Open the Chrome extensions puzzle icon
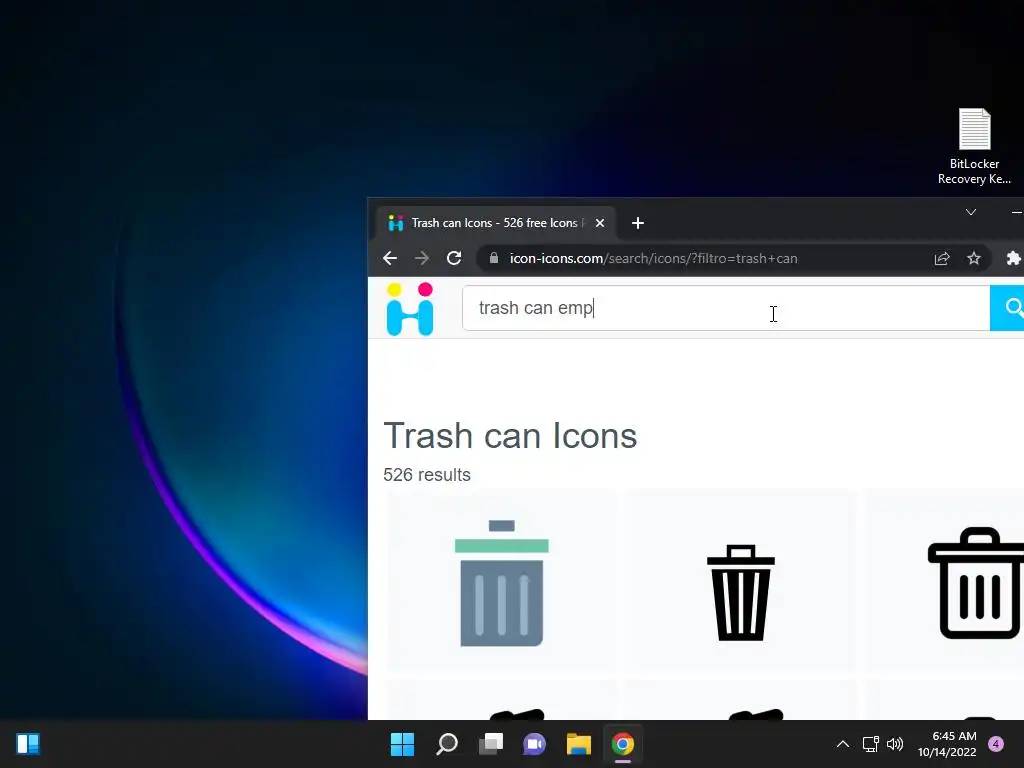Image resolution: width=1024 pixels, height=768 pixels. 1013,259
